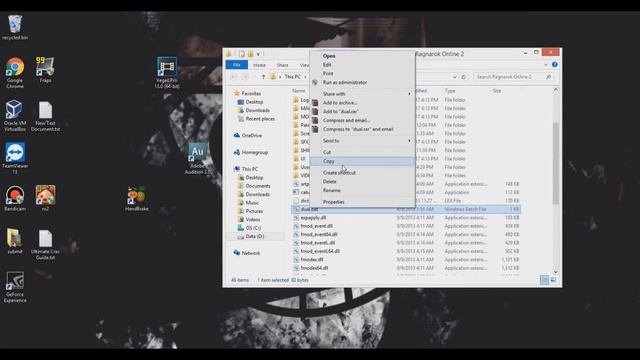The width and height of the screenshot is (640, 360).
Task: Open GeForce Experience desktop shortcut
Action: click(x=15, y=287)
